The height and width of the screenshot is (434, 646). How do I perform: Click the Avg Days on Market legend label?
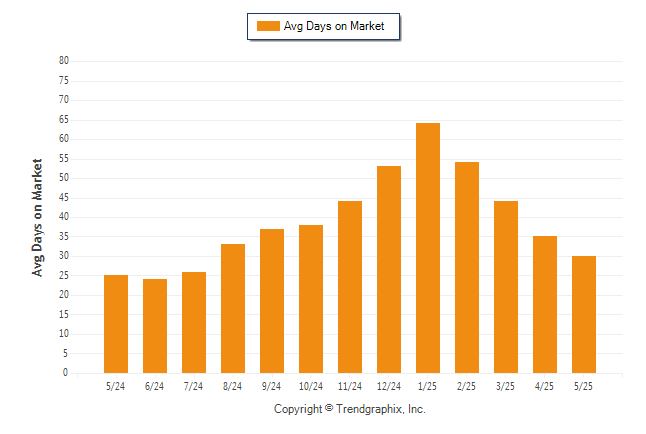point(334,26)
